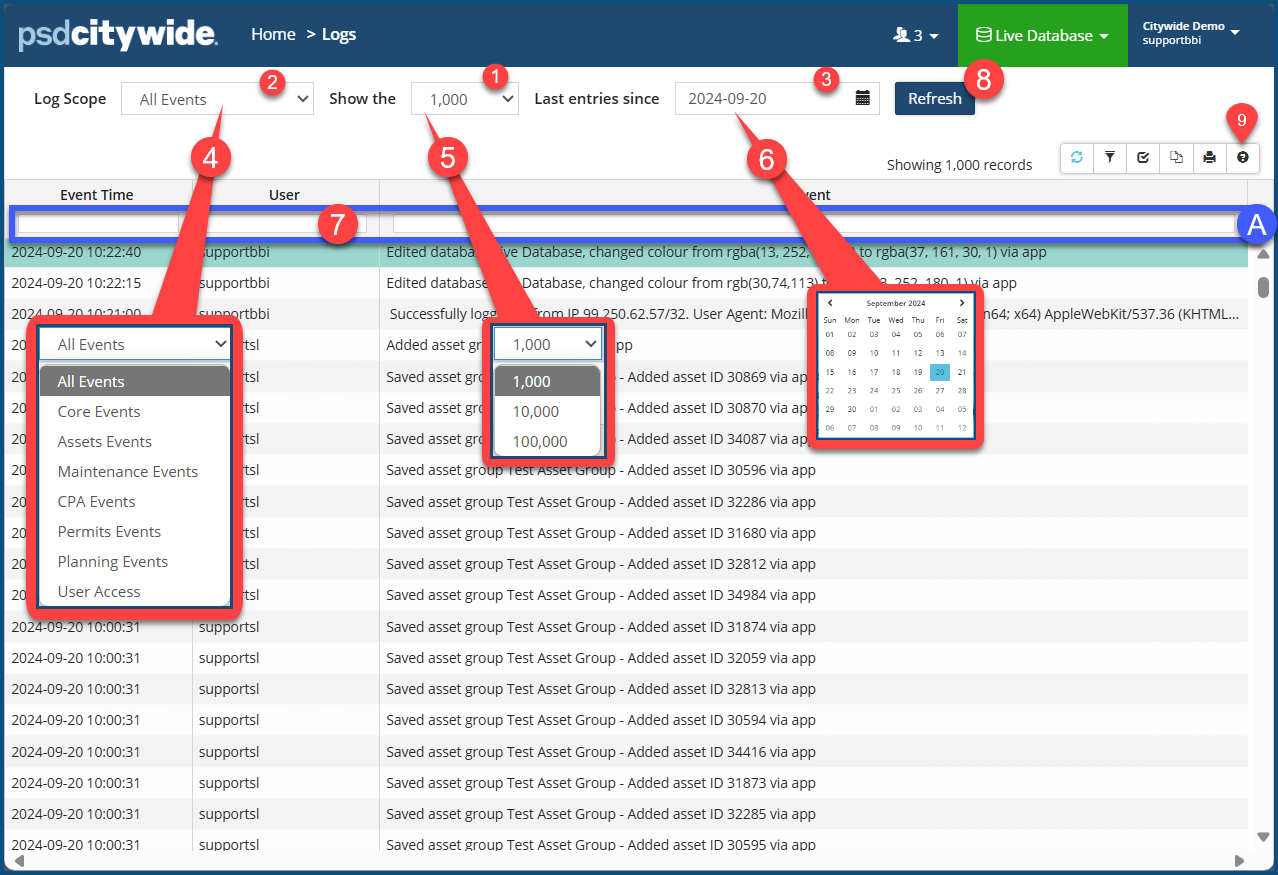This screenshot has height=875, width=1278.
Task: Select Maintenance Events from the scope list
Action: click(128, 472)
